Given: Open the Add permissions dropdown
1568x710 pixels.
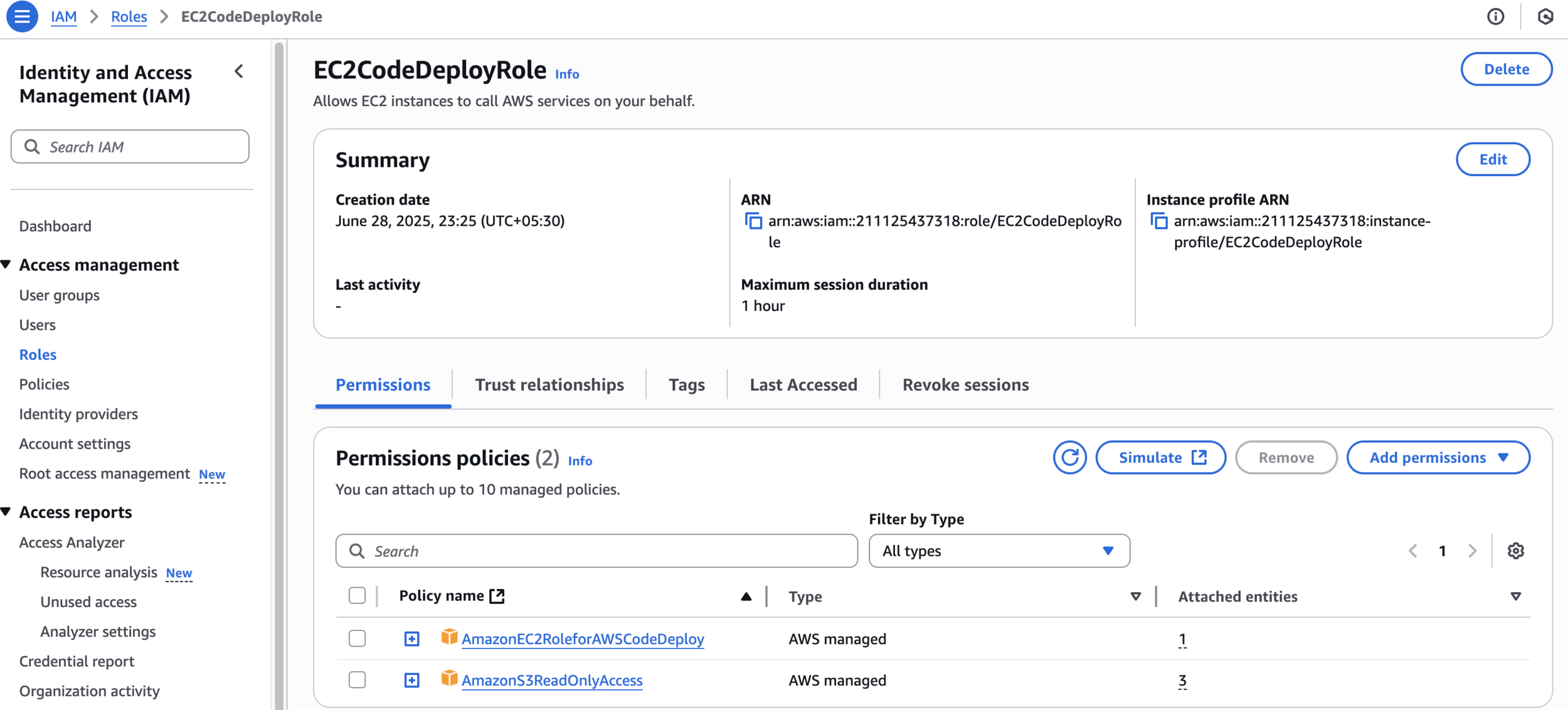Looking at the screenshot, I should 1438,458.
